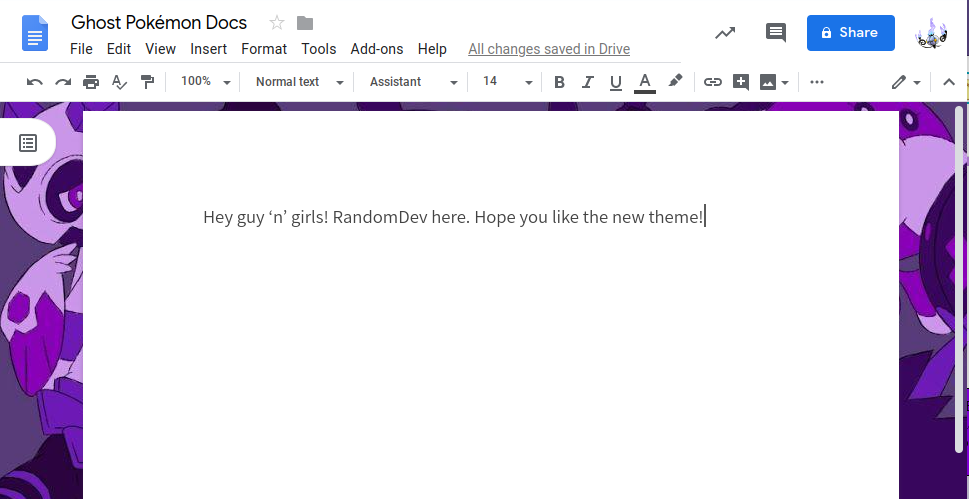
Task: Expand the editing mode dropdown arrow
Action: (x=916, y=82)
